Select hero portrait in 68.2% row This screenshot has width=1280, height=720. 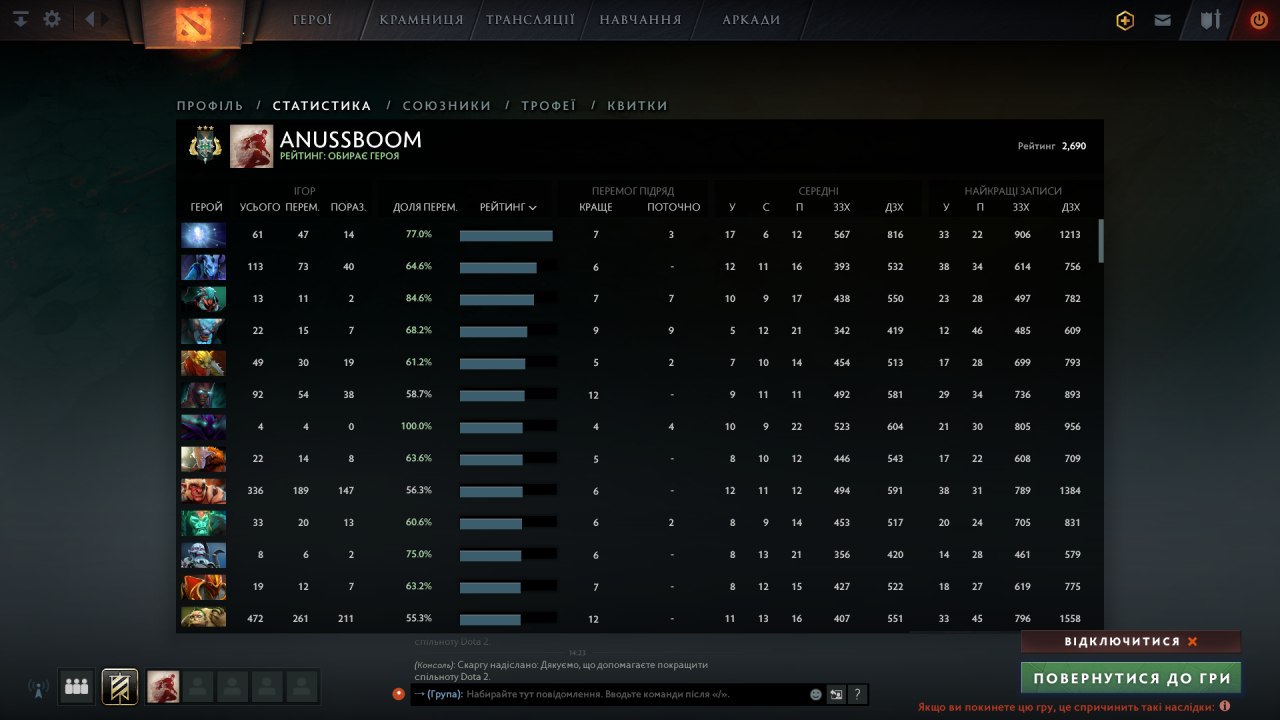(203, 331)
